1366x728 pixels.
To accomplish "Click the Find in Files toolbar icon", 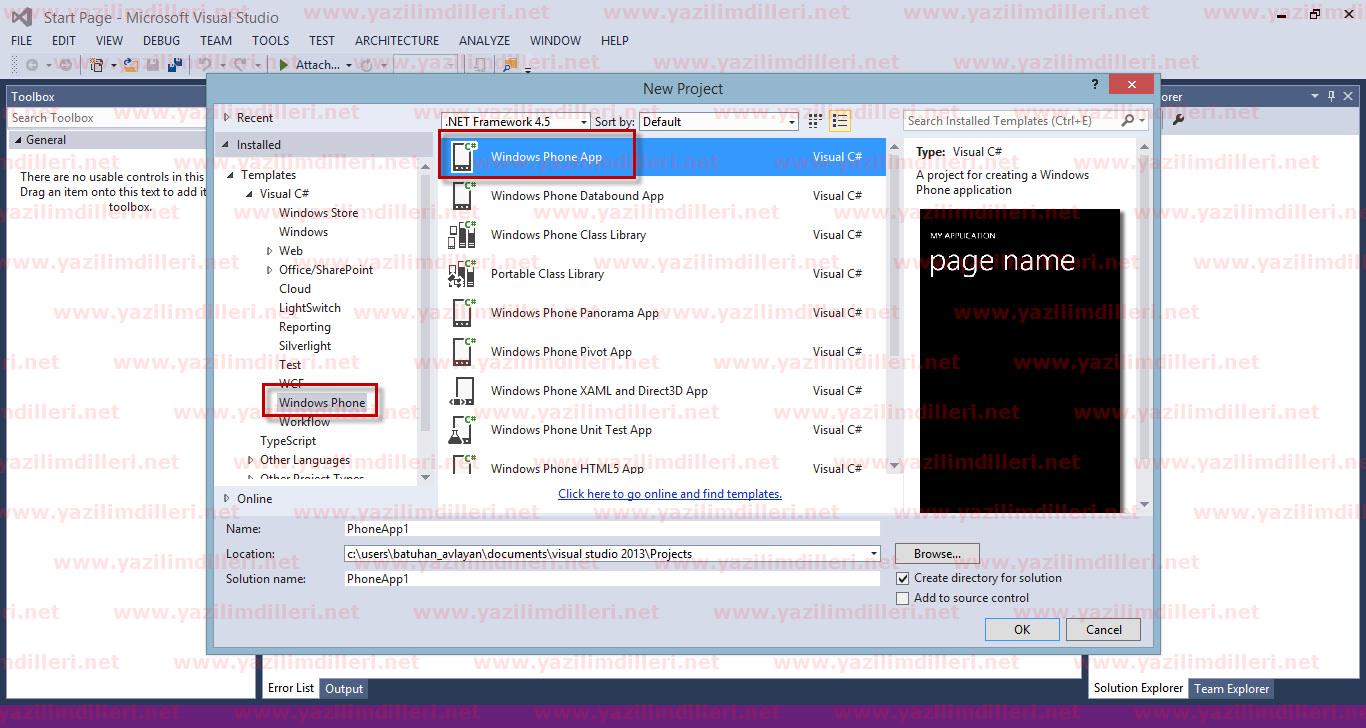I will (510, 65).
